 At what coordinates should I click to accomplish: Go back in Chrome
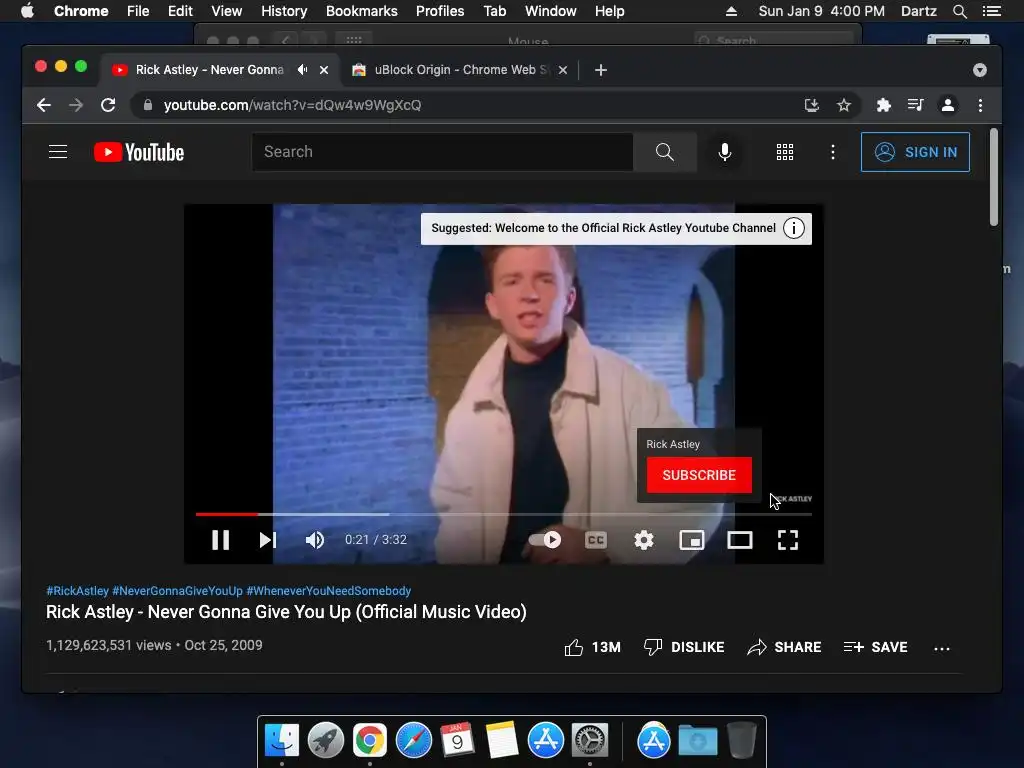[44, 105]
